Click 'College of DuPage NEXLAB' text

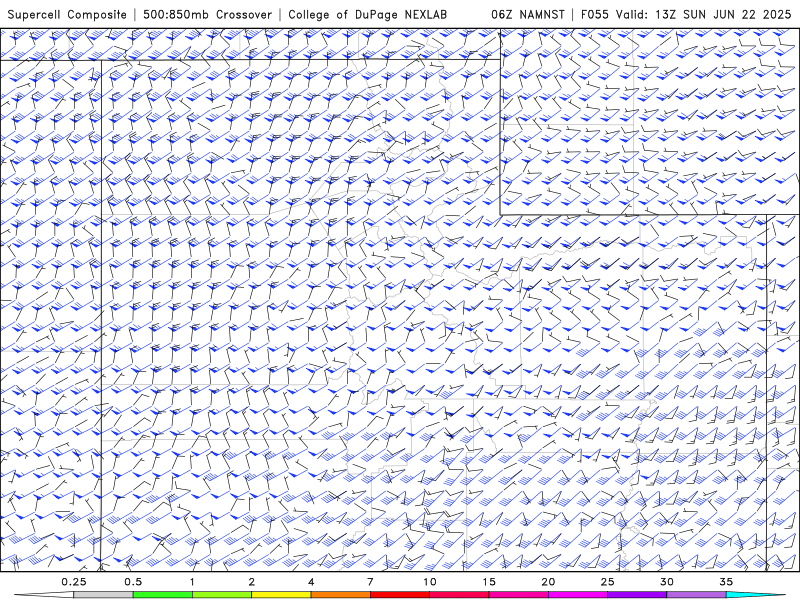click(367, 15)
